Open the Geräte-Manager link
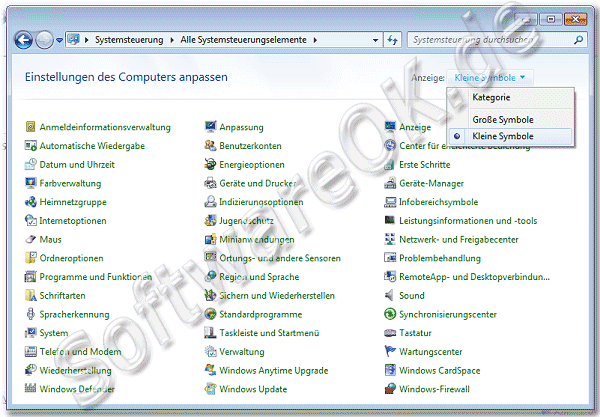This screenshot has width=600, height=417. pos(431,183)
